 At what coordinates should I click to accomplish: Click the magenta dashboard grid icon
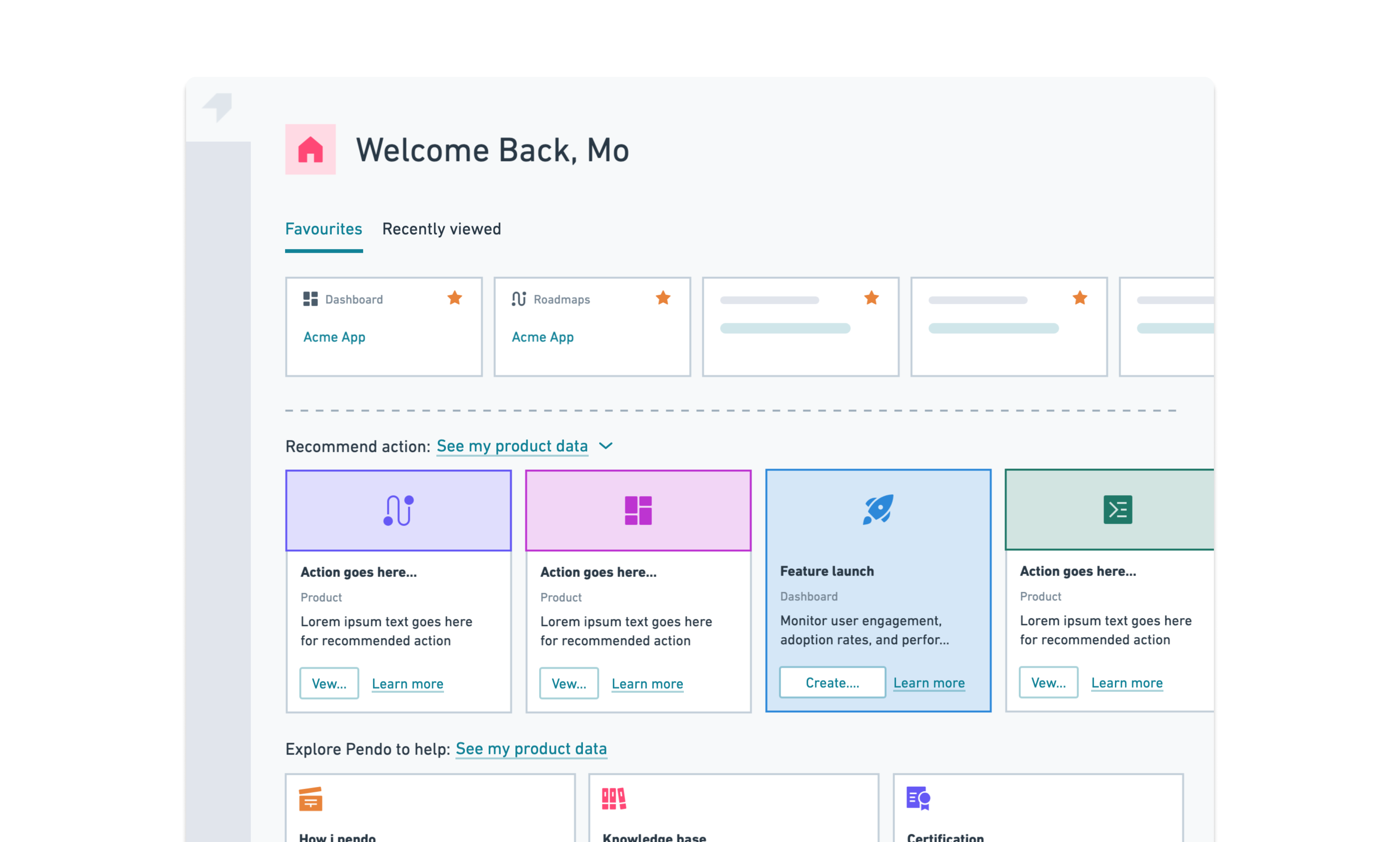pyautogui.click(x=637, y=510)
